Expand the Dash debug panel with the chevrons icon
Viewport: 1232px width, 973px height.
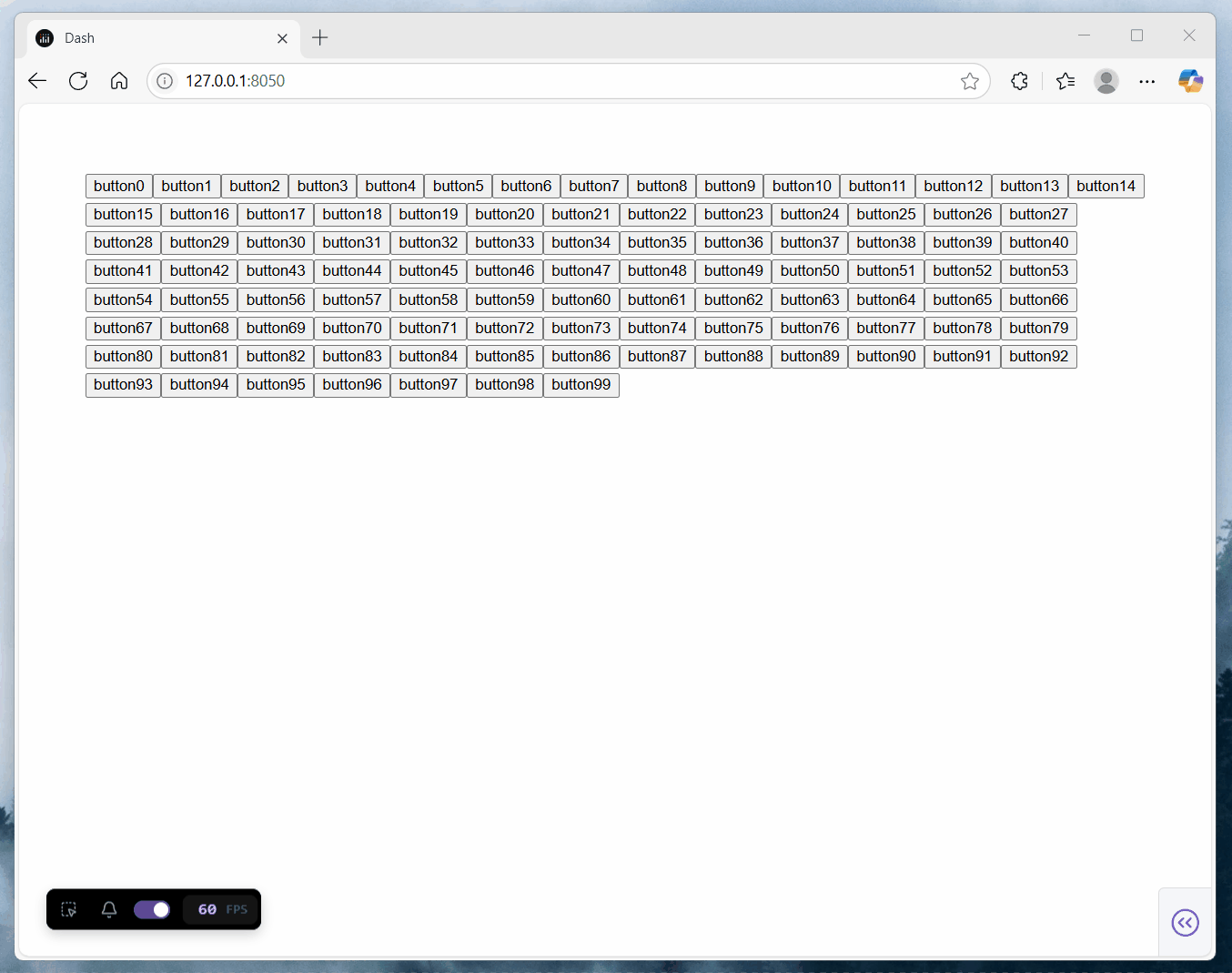click(1186, 923)
